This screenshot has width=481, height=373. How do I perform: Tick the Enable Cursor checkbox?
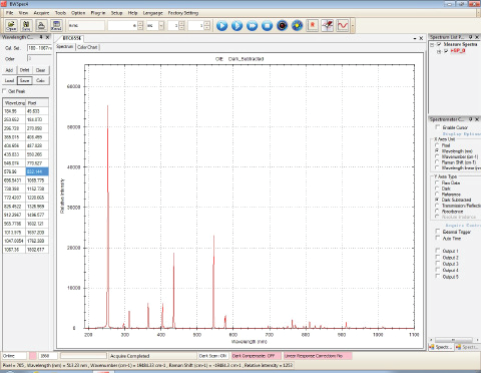point(437,127)
